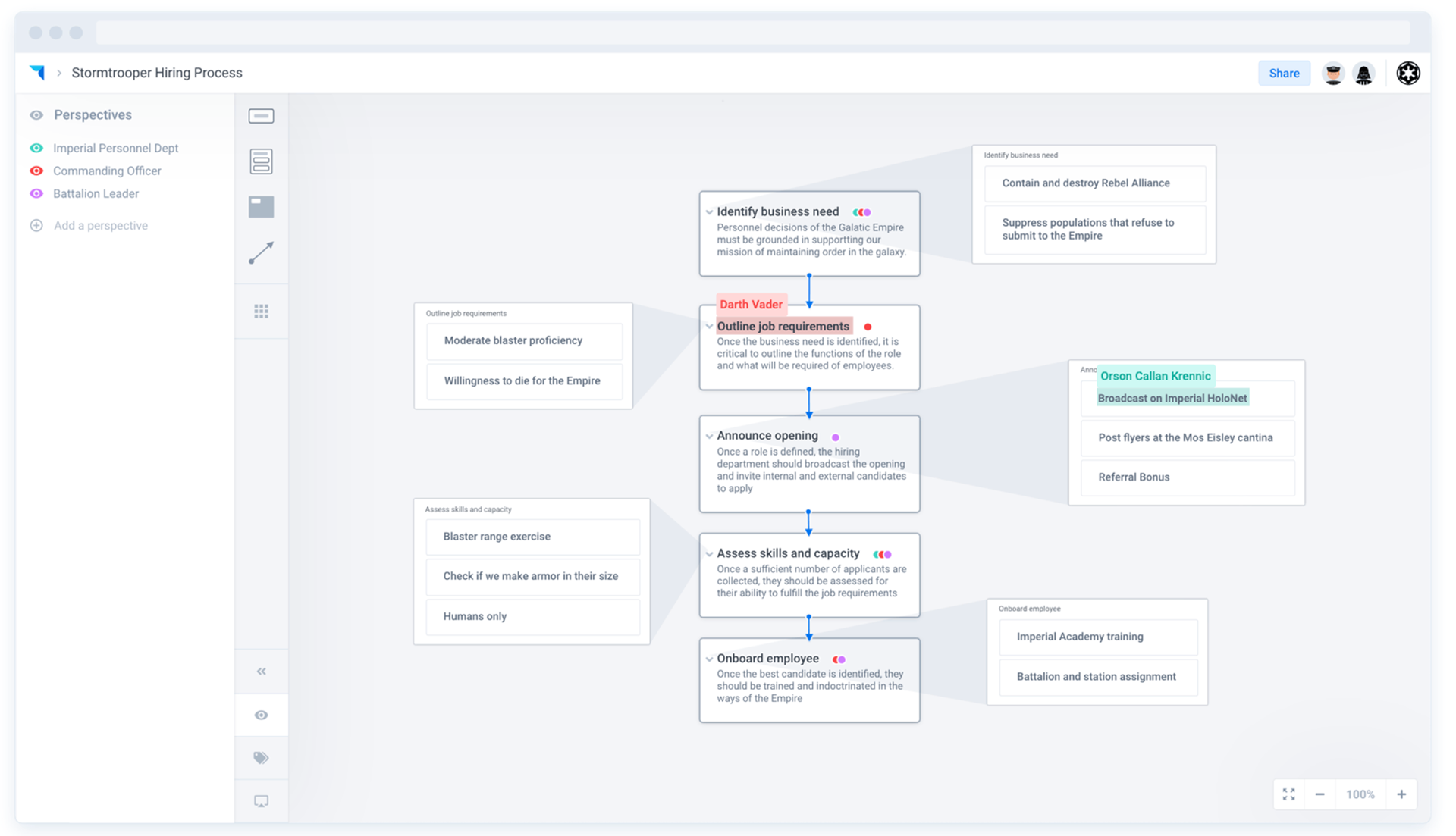This screenshot has height=836, width=1456.
Task: Select the connector line tool
Action: [261, 252]
